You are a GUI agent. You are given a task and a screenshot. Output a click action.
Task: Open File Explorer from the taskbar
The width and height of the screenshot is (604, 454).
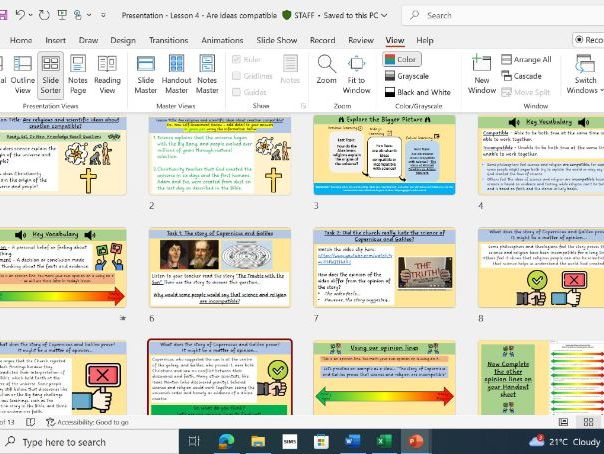258,441
